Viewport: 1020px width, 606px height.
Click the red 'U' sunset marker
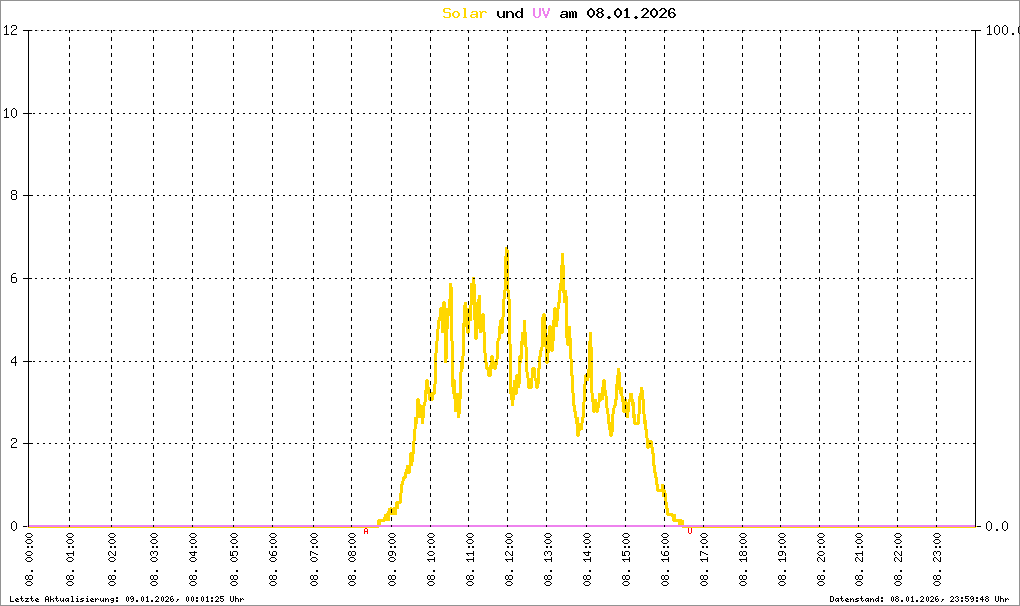690,532
